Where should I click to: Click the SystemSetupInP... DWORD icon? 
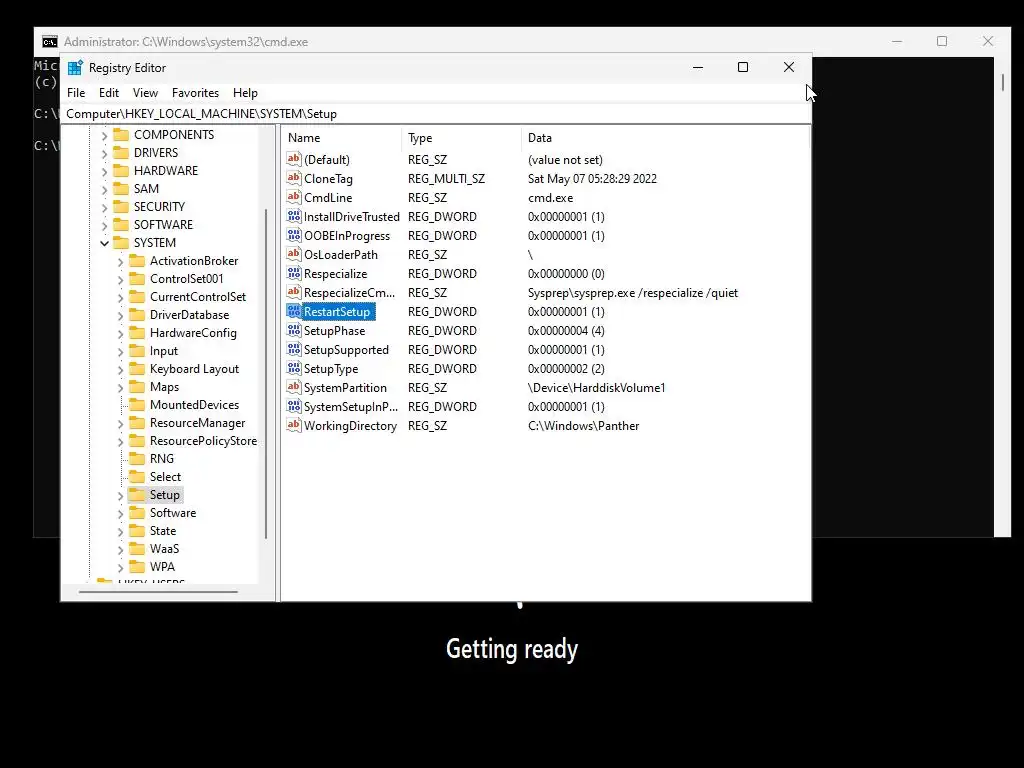[x=294, y=406]
